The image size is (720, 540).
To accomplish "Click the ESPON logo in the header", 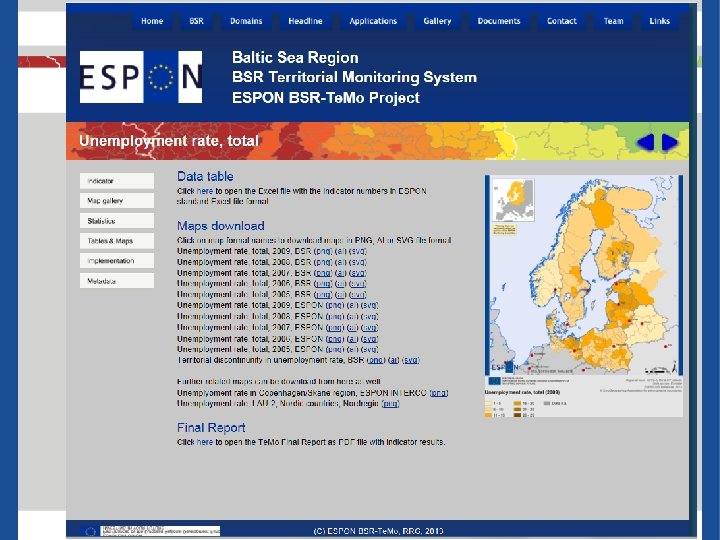I will [x=141, y=77].
